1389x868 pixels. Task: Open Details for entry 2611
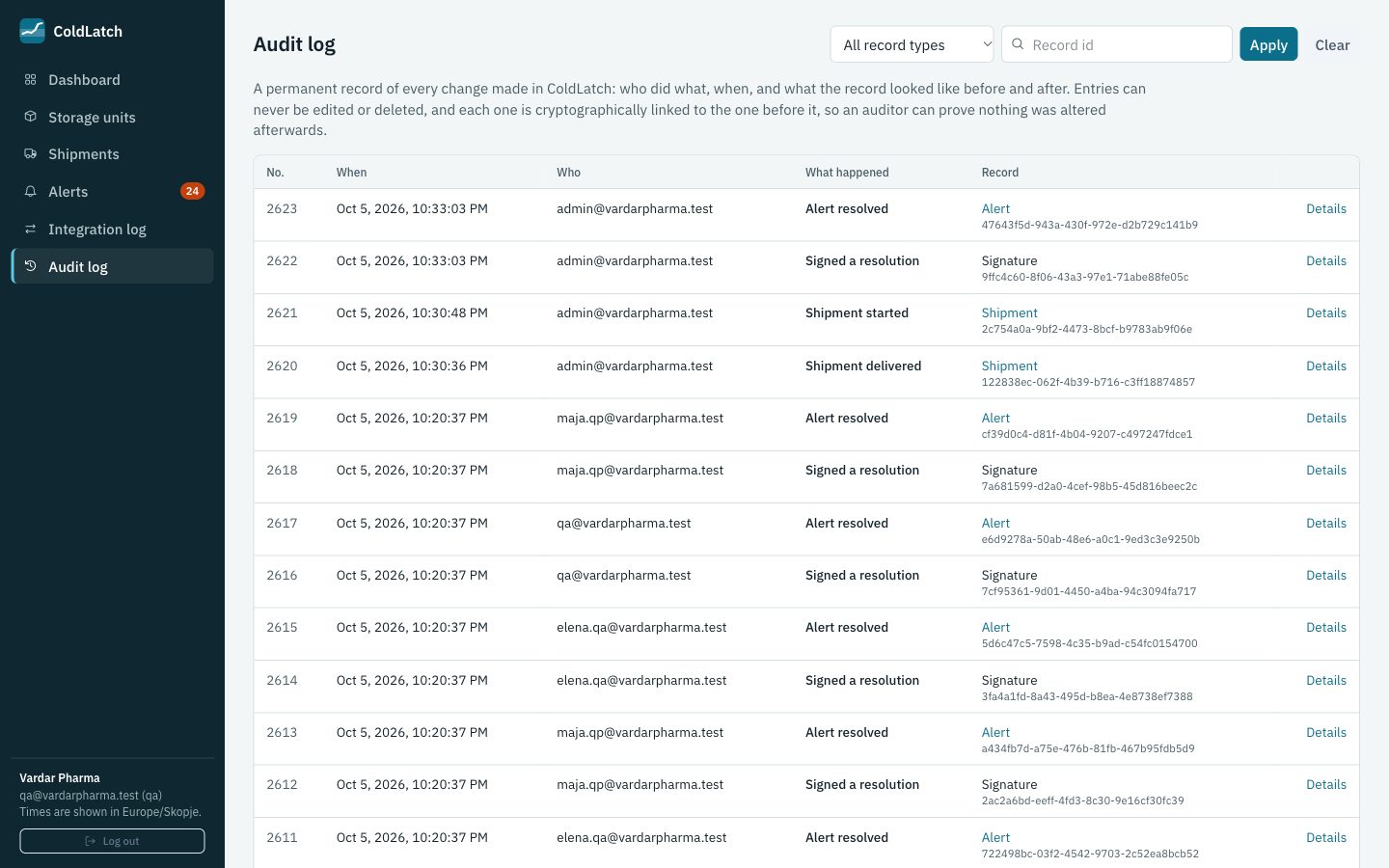pos(1325,837)
